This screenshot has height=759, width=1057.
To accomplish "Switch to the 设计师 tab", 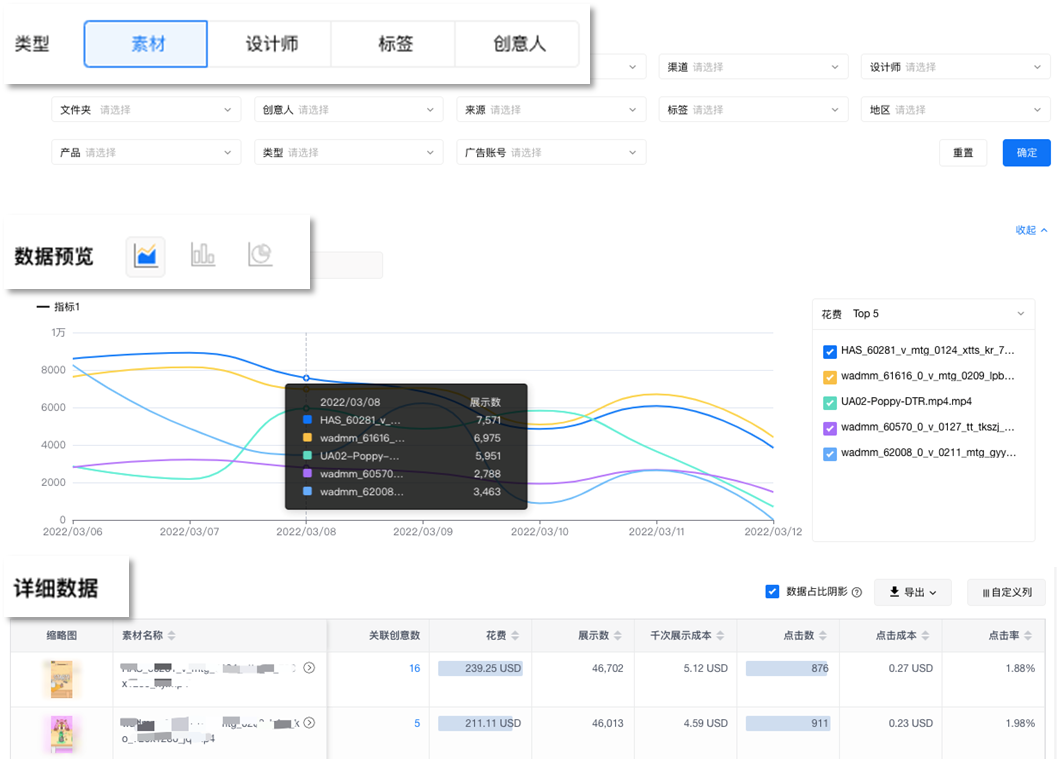I will (270, 44).
